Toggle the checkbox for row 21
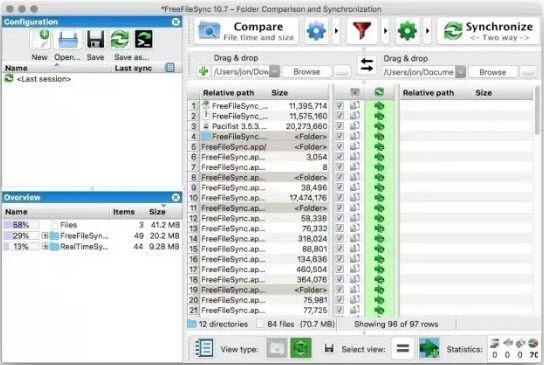Screen dimensions: 544x365 coord(340,310)
